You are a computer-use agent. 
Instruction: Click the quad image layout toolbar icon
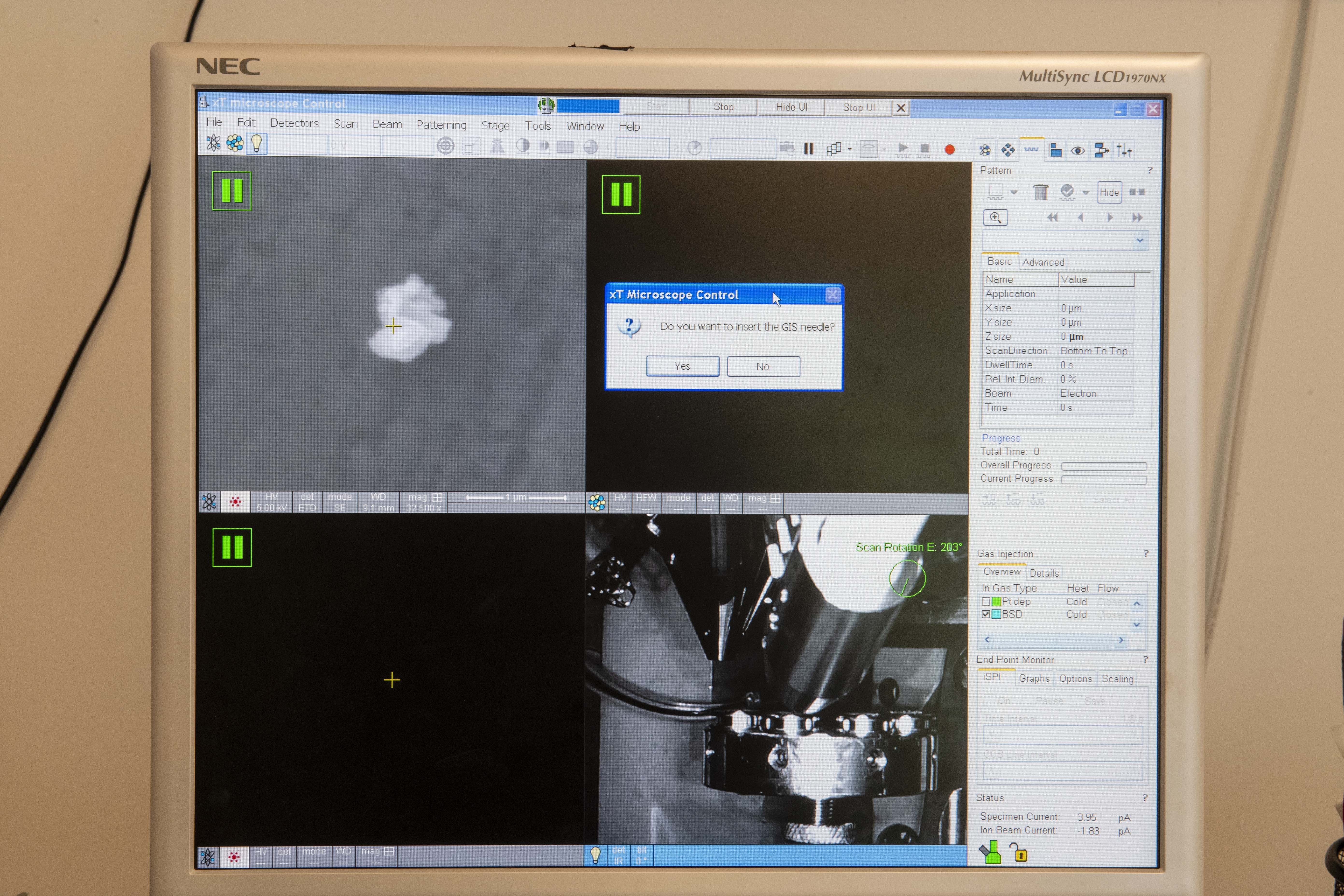point(834,149)
